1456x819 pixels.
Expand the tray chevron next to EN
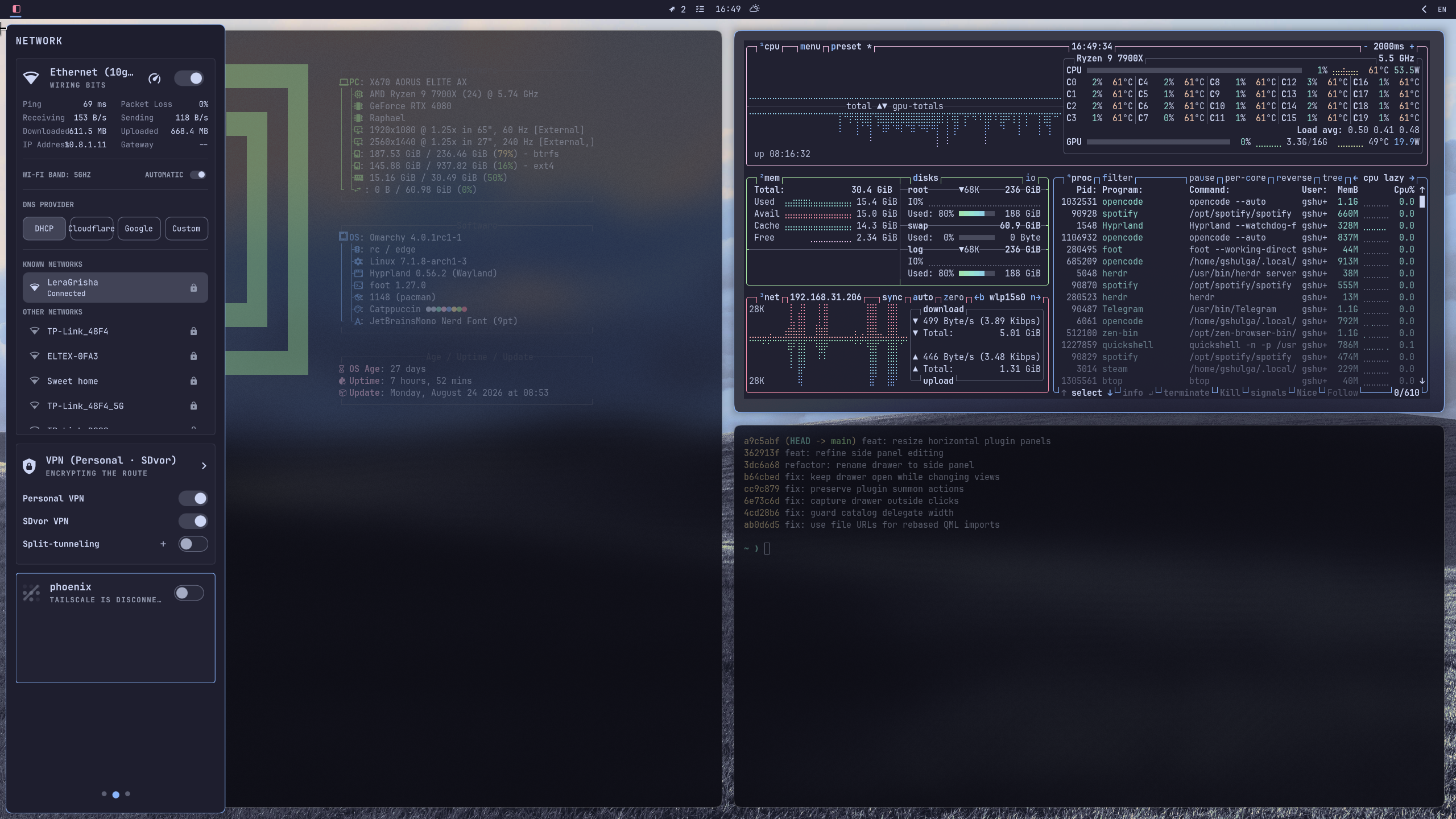1424,9
